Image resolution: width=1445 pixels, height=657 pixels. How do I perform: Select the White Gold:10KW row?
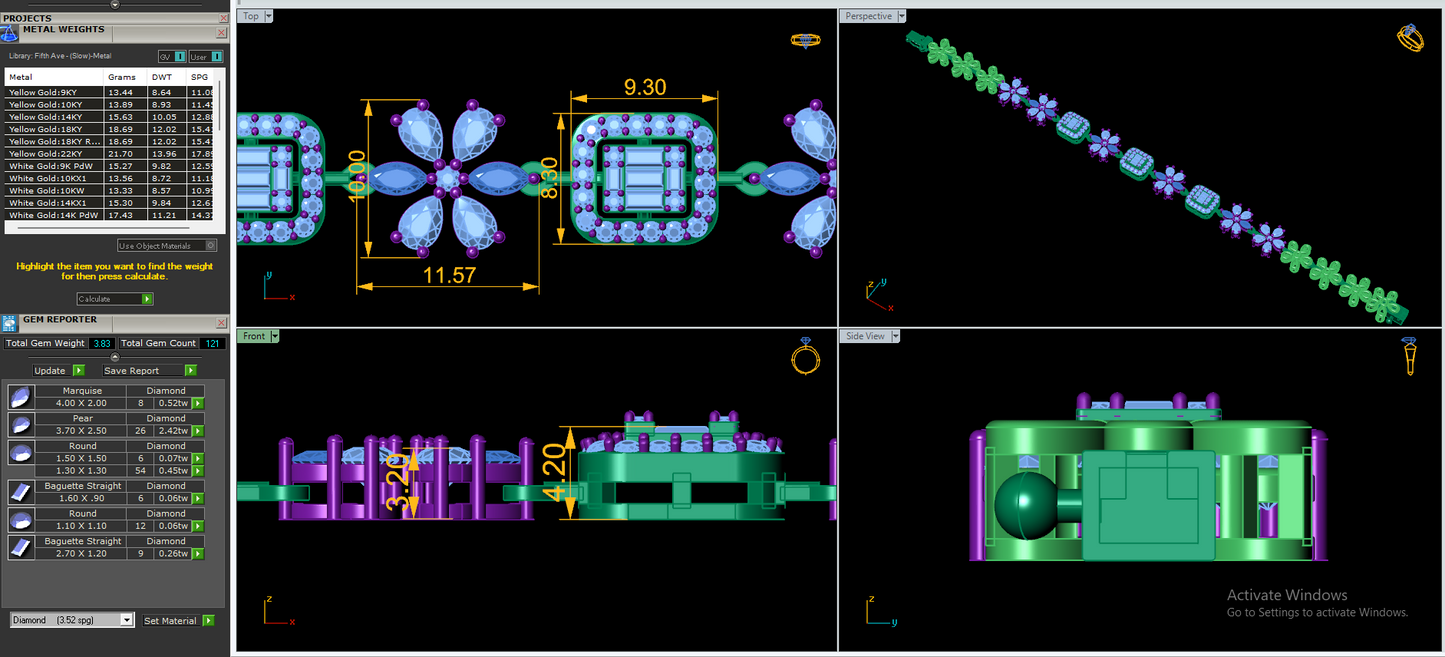[110, 191]
